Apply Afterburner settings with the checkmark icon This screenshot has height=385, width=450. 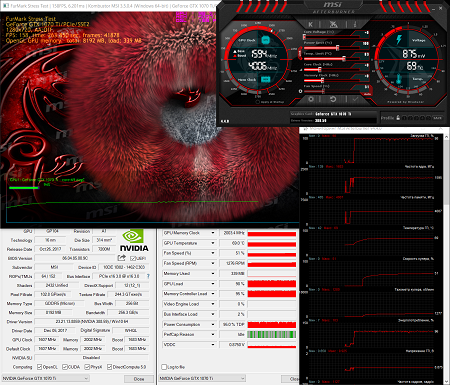(x=355, y=99)
